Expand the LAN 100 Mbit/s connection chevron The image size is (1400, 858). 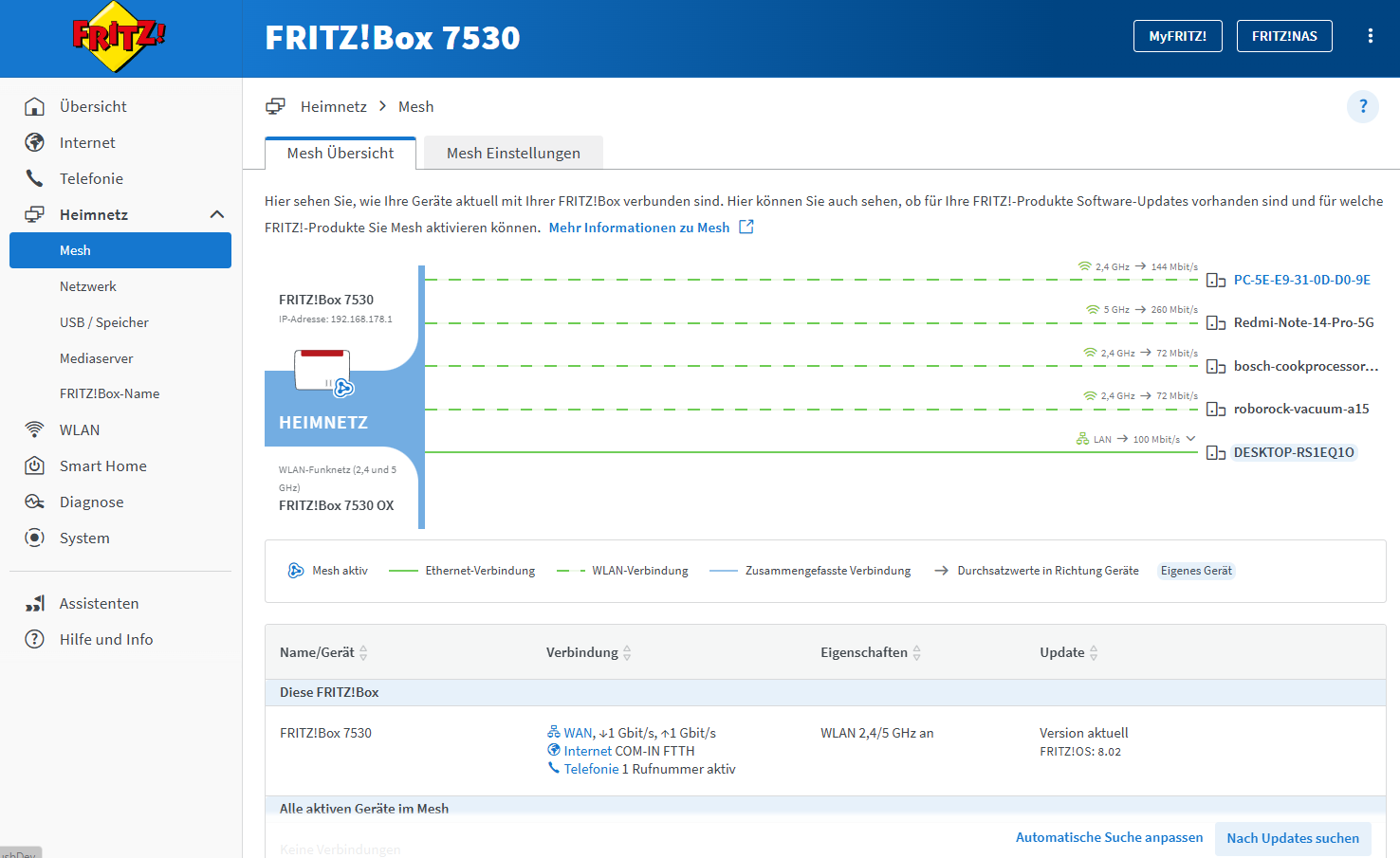point(1190,438)
